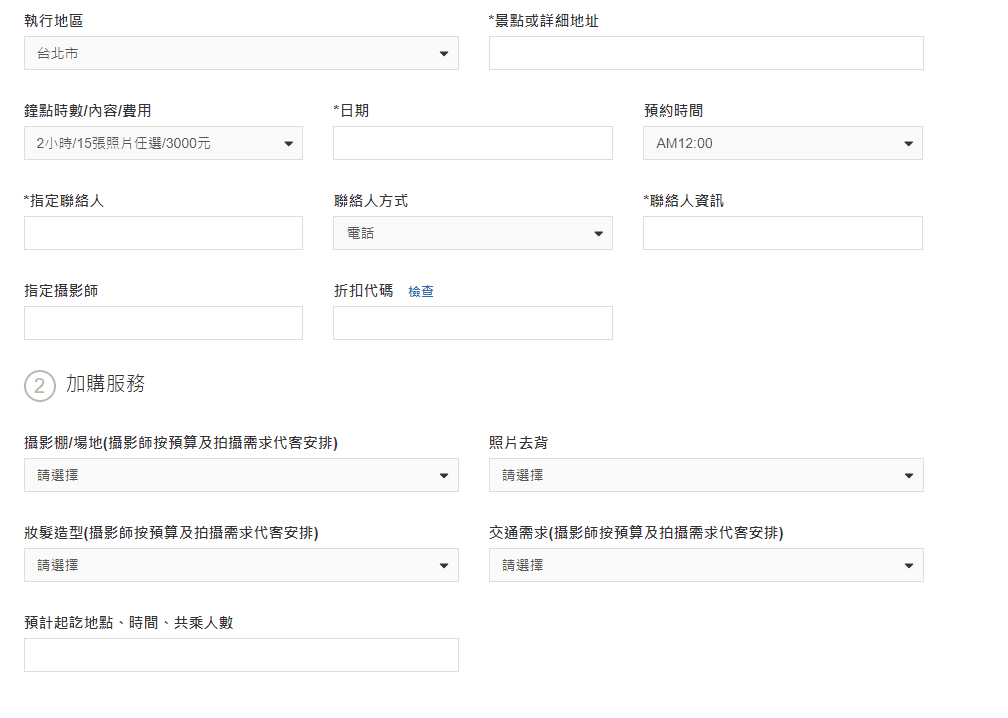The image size is (1008, 718).
Task: Expand the 攝影棚/場地 dropdown
Action: pos(241,475)
